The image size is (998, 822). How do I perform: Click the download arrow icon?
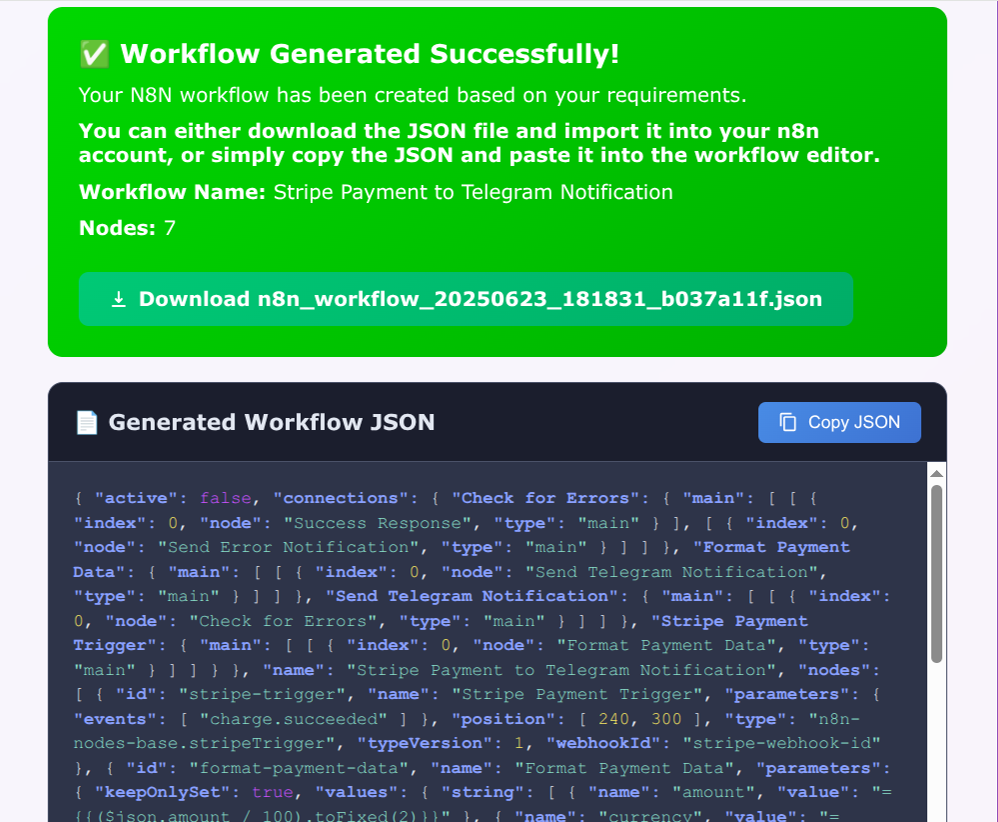118,299
